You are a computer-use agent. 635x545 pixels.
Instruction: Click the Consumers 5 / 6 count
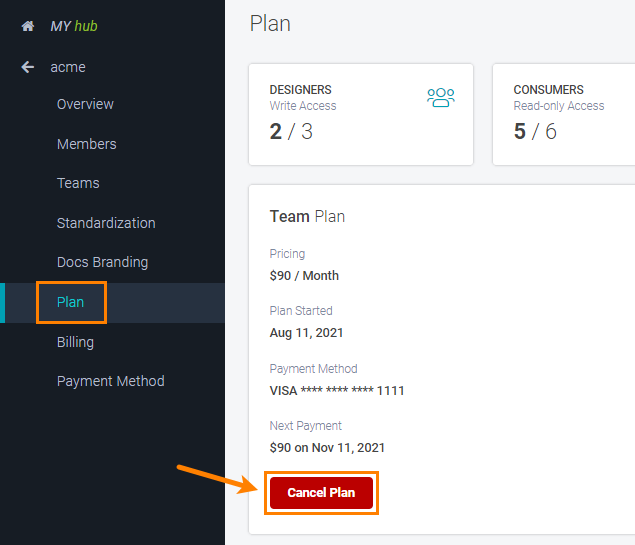[x=535, y=131]
